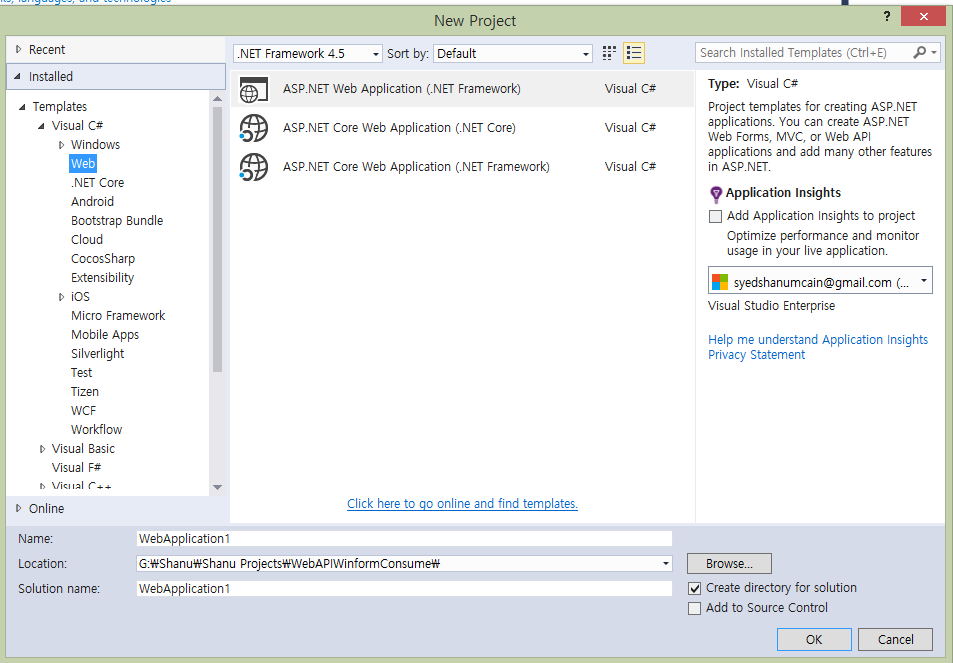This screenshot has width=953, height=663.
Task: Switch to medium icons list view
Action: [634, 53]
